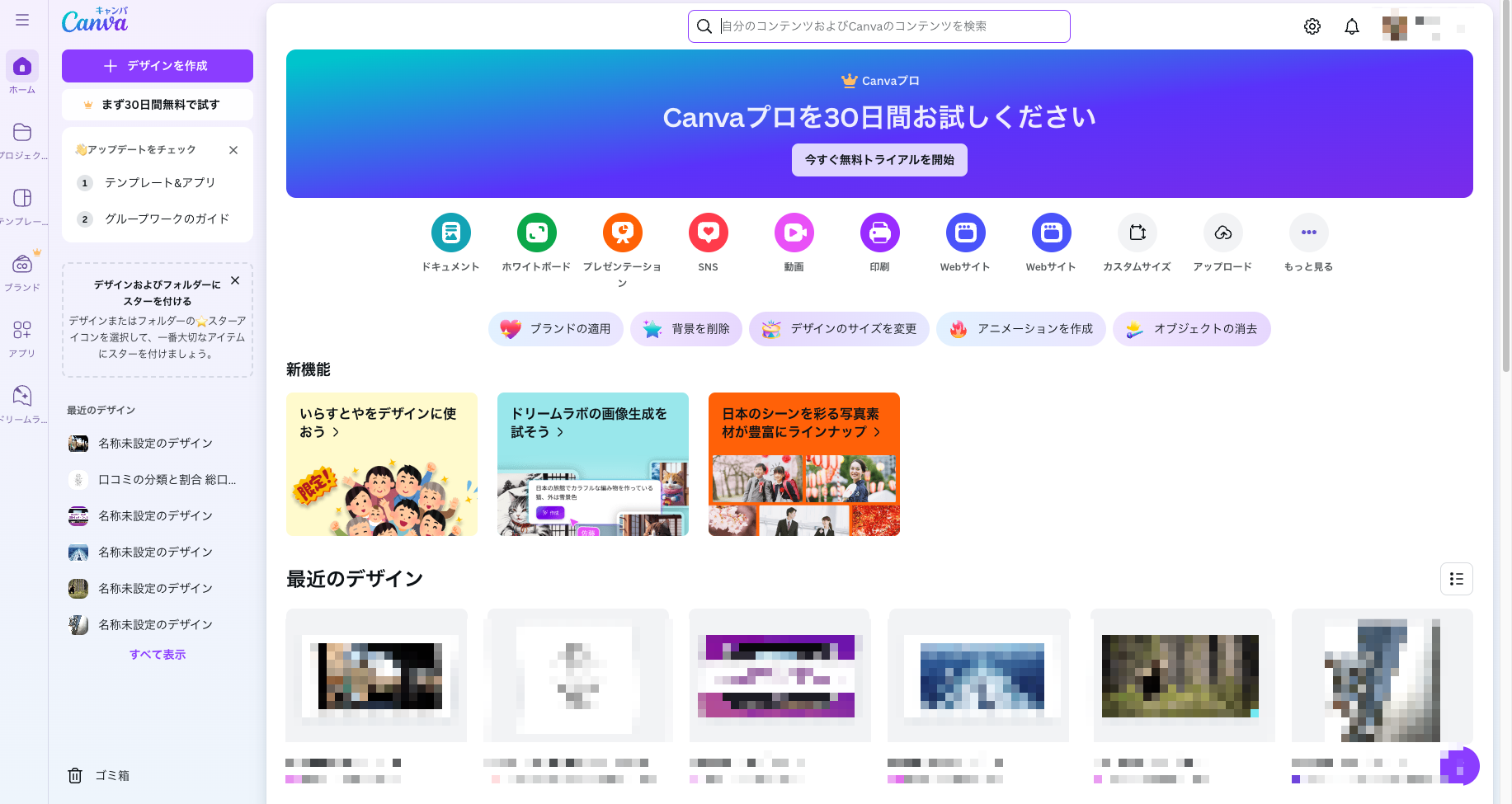
Task: Select the ドキュメント design type icon
Action: tap(451, 233)
